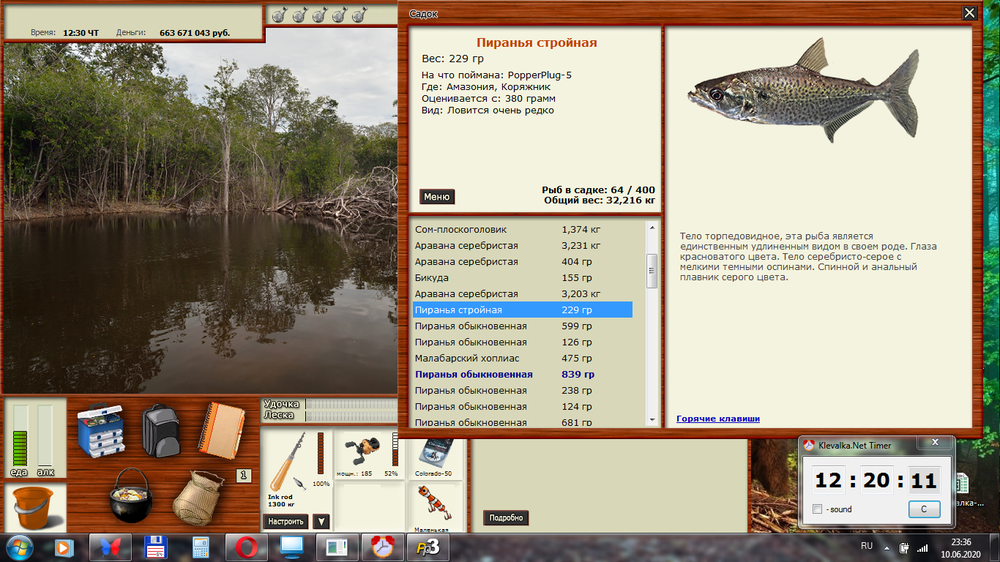Switch keyboard language via RU indicator

[x=867, y=547]
